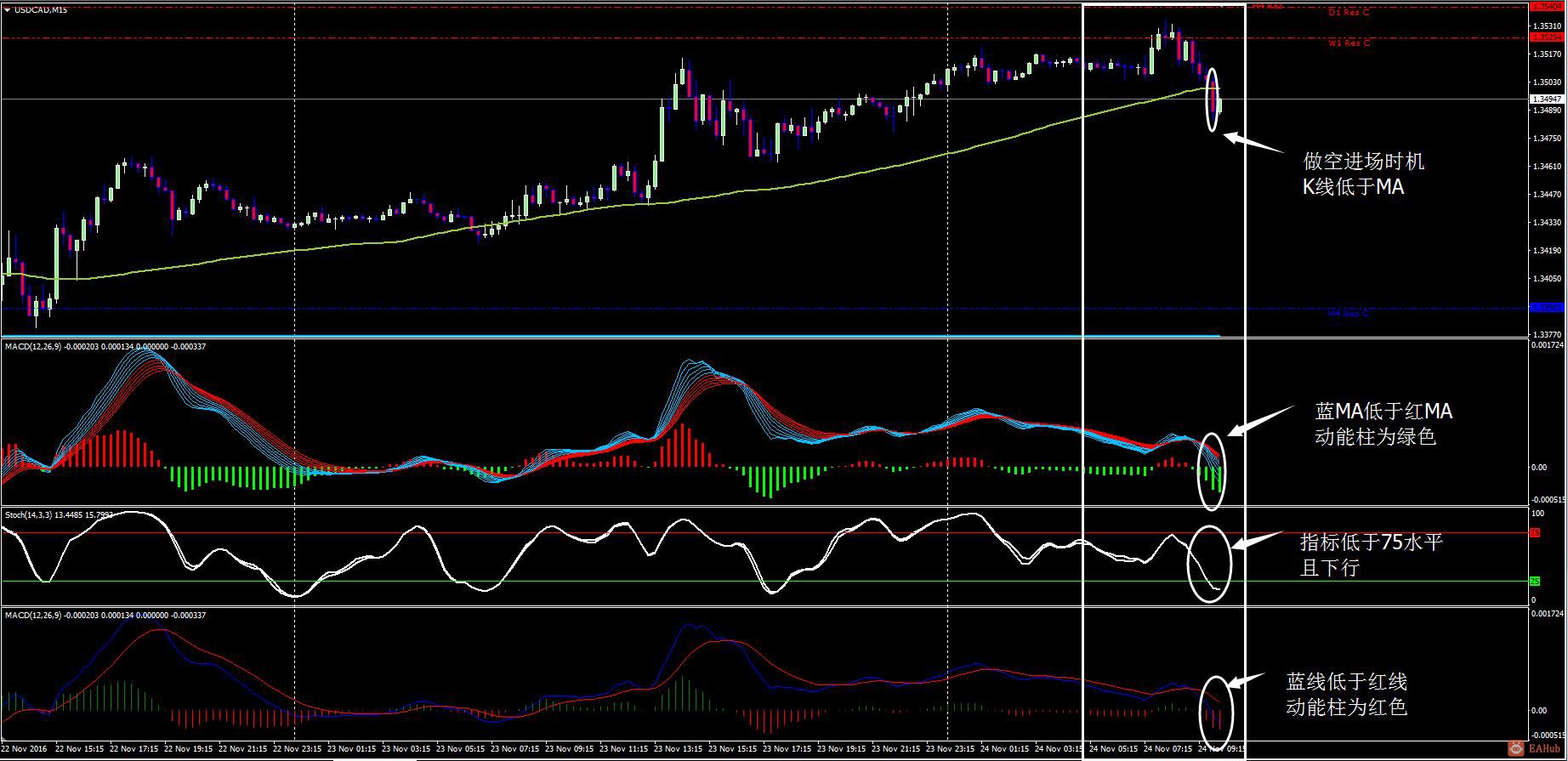Click the 24 Nov 05:15 time label

coord(1114,749)
